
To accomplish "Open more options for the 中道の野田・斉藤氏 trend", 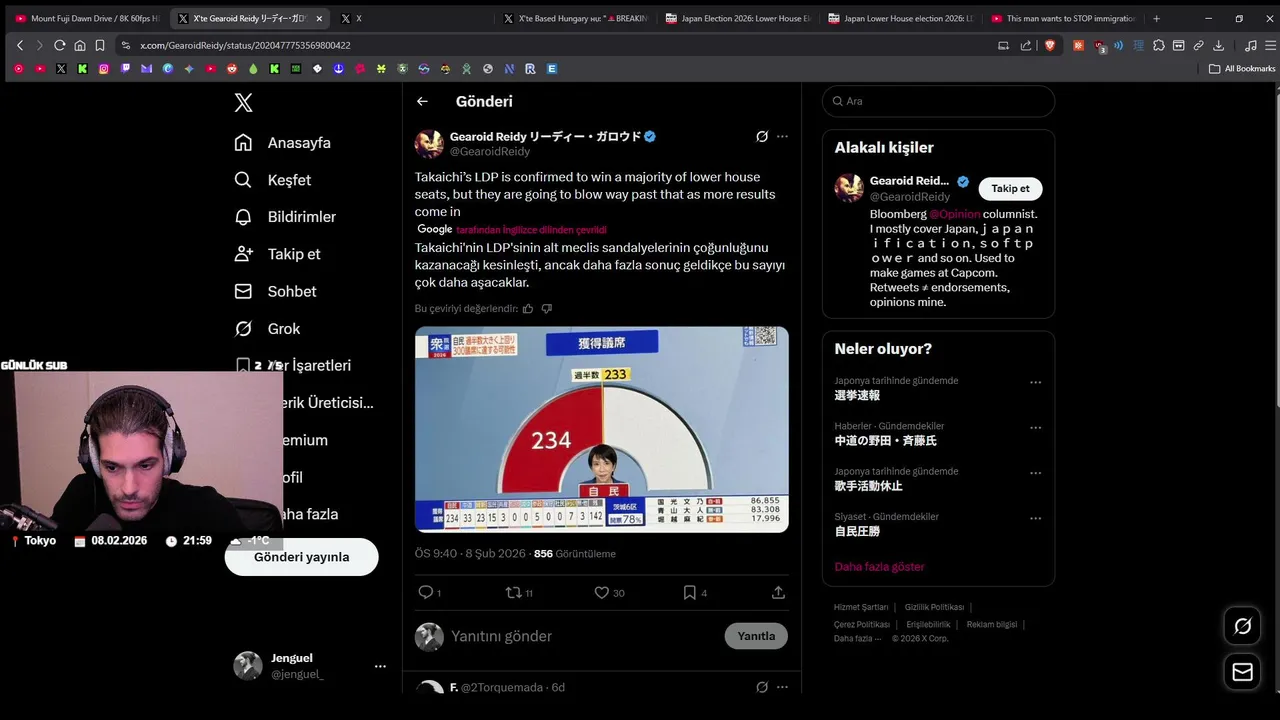I will [x=1035, y=427].
